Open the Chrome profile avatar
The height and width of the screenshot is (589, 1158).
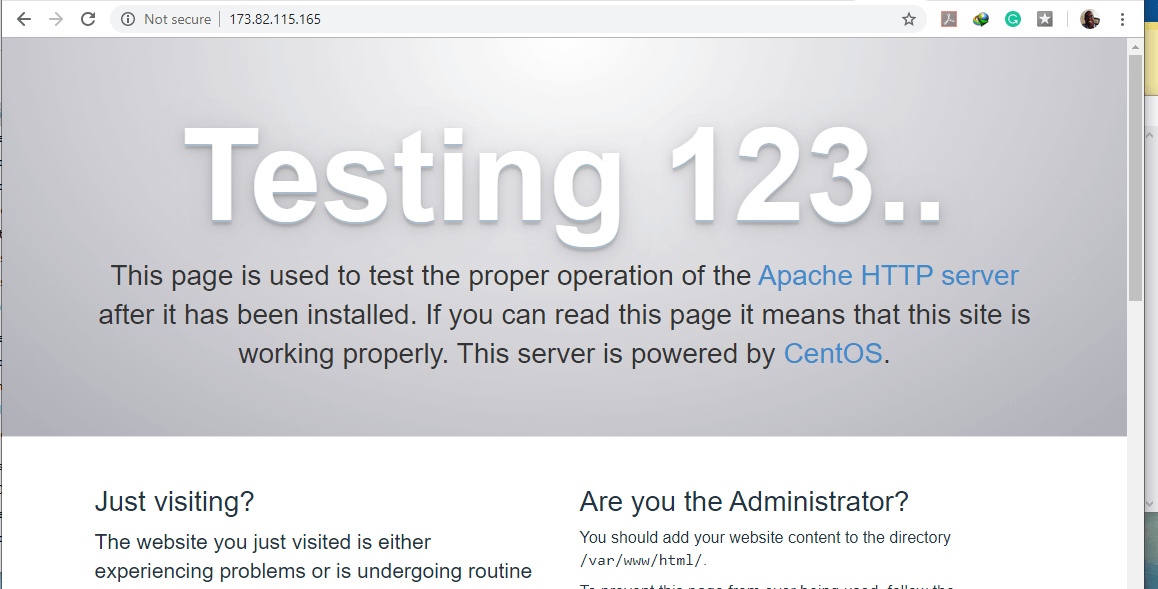pyautogui.click(x=1090, y=19)
